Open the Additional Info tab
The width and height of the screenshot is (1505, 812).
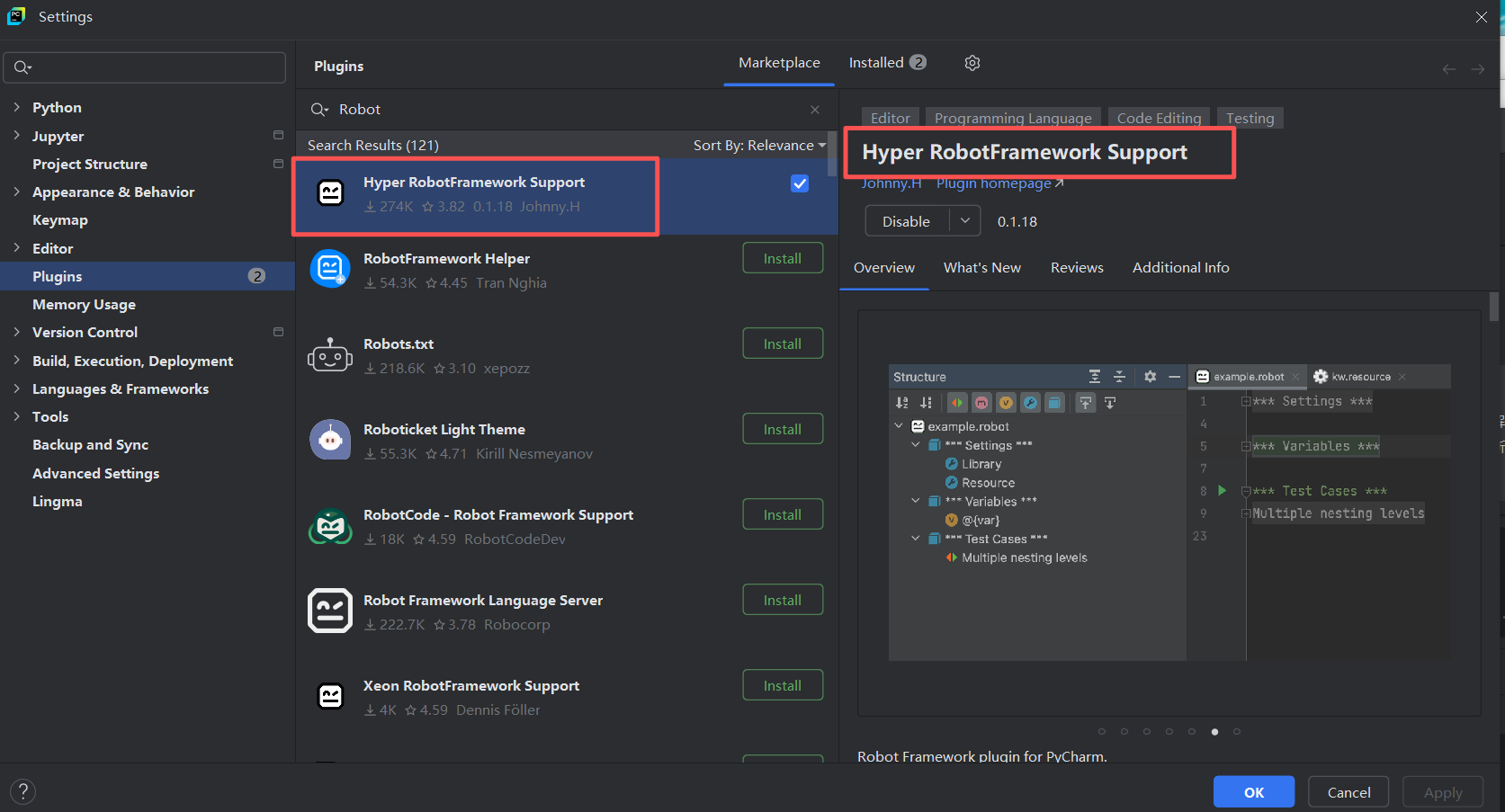click(x=1180, y=267)
